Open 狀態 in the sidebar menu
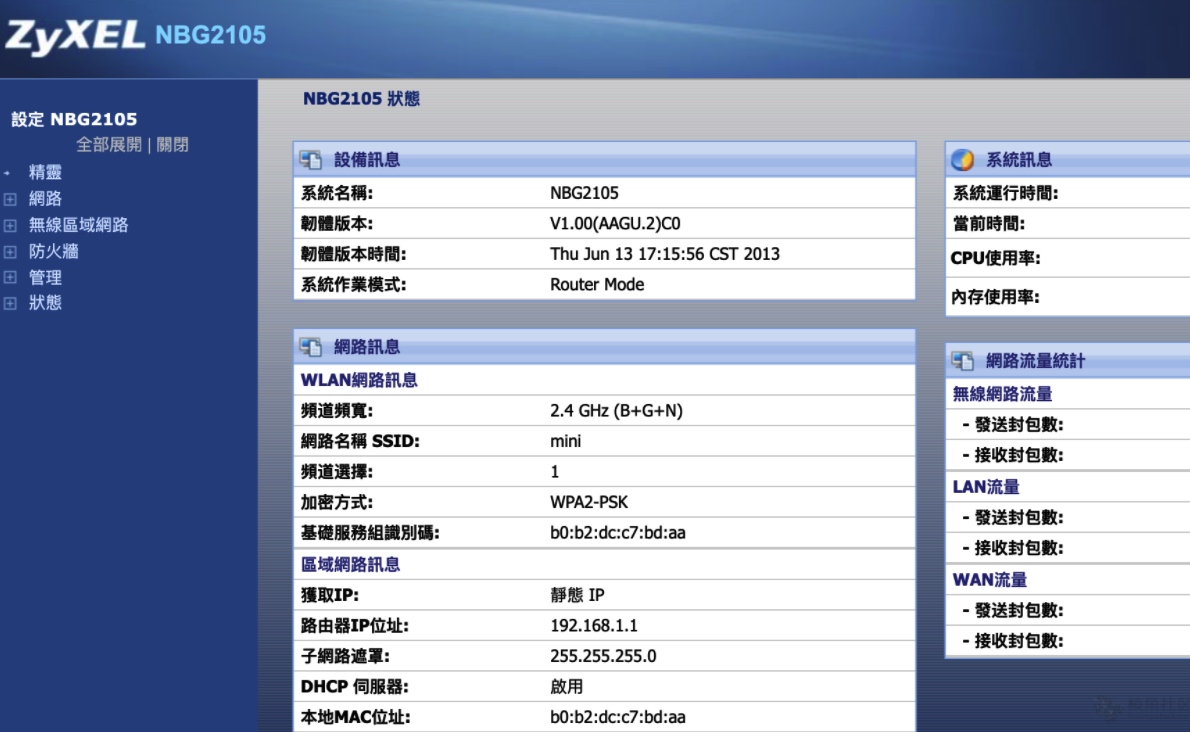Image resolution: width=1190 pixels, height=732 pixels. [x=45, y=303]
